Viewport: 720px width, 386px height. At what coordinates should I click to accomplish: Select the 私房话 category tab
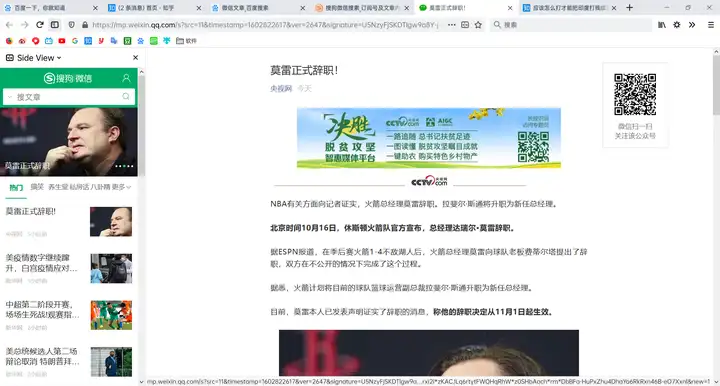79,187
